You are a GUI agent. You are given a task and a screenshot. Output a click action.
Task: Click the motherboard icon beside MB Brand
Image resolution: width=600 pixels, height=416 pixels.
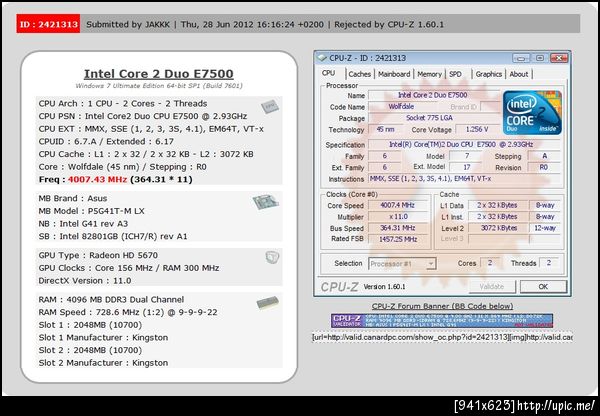pos(266,202)
